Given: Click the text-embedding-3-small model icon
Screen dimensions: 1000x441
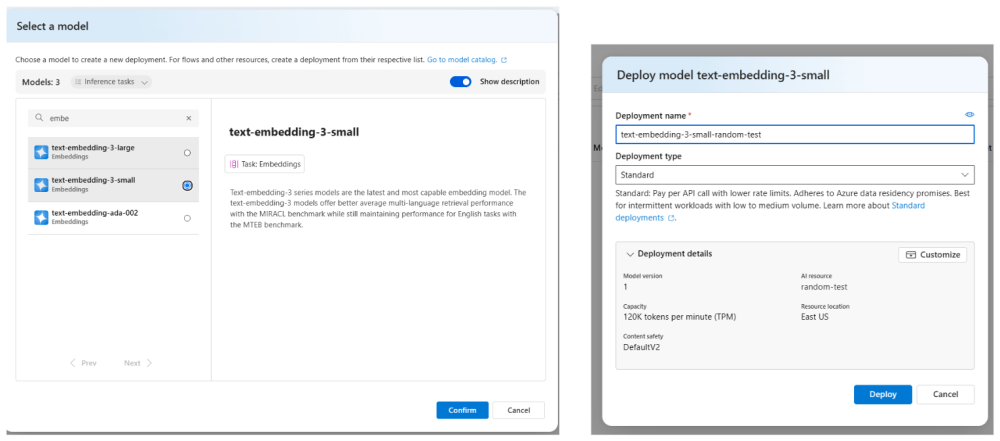Looking at the screenshot, I should (41, 185).
